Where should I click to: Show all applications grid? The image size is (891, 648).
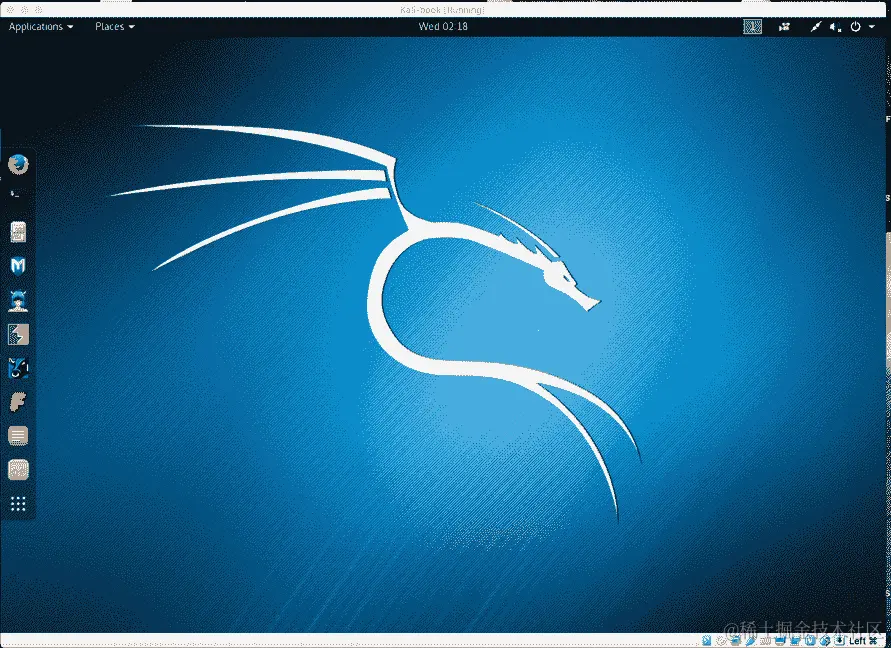click(18, 504)
